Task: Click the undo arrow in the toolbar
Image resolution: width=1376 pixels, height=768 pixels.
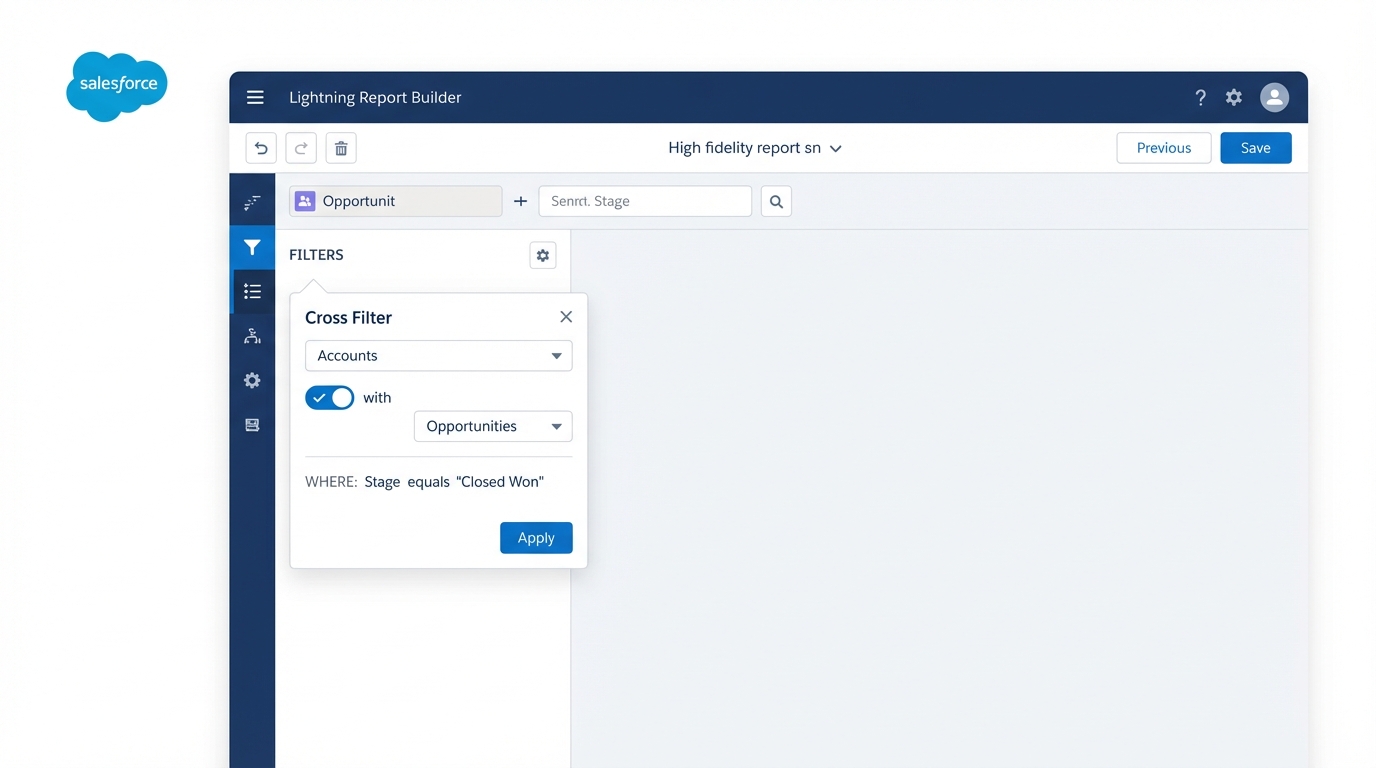Action: [261, 147]
